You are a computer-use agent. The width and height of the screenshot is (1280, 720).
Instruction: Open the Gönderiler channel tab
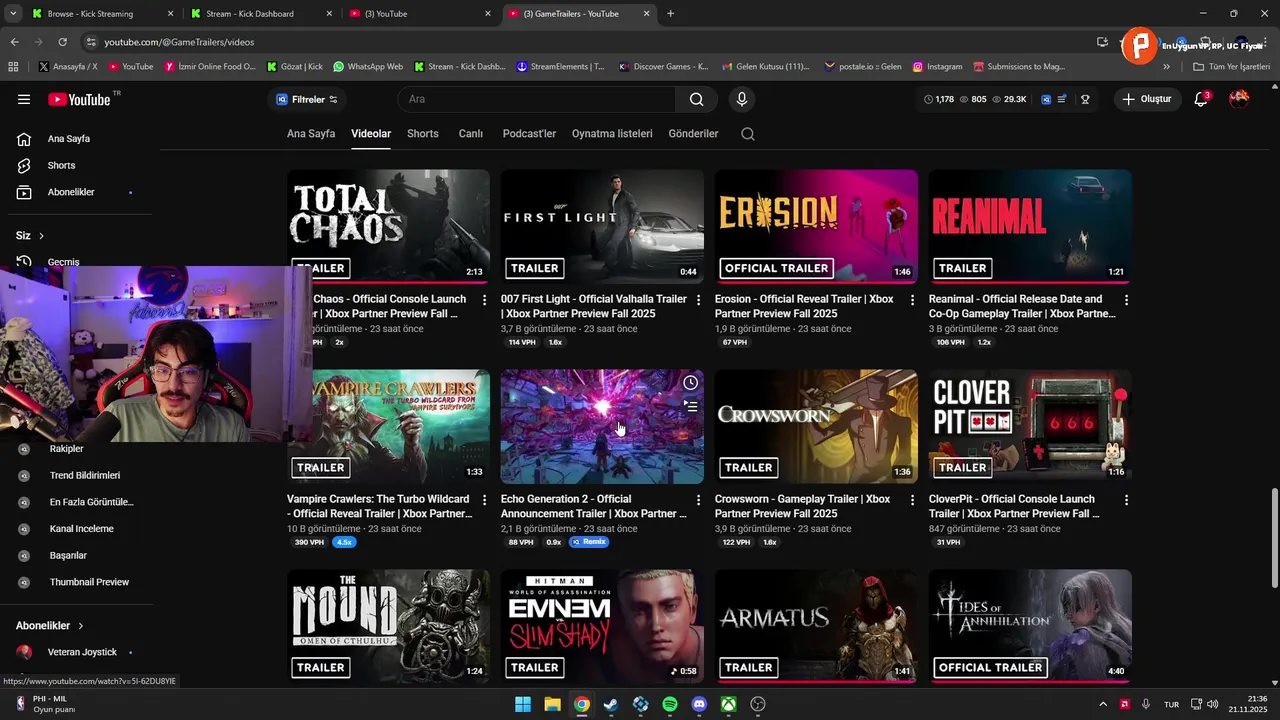(694, 134)
